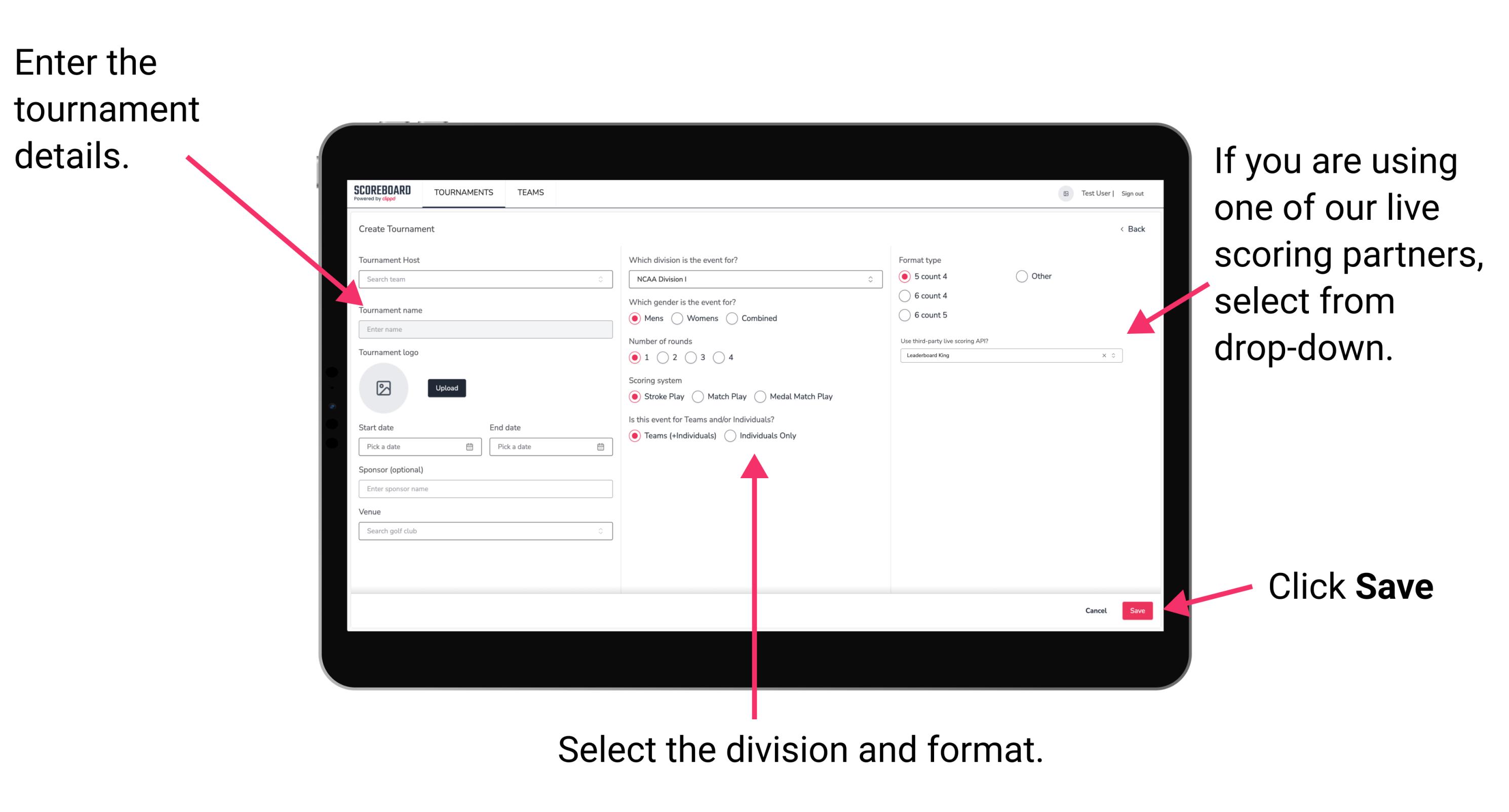
Task: Click the image placeholder upload icon
Action: point(383,388)
